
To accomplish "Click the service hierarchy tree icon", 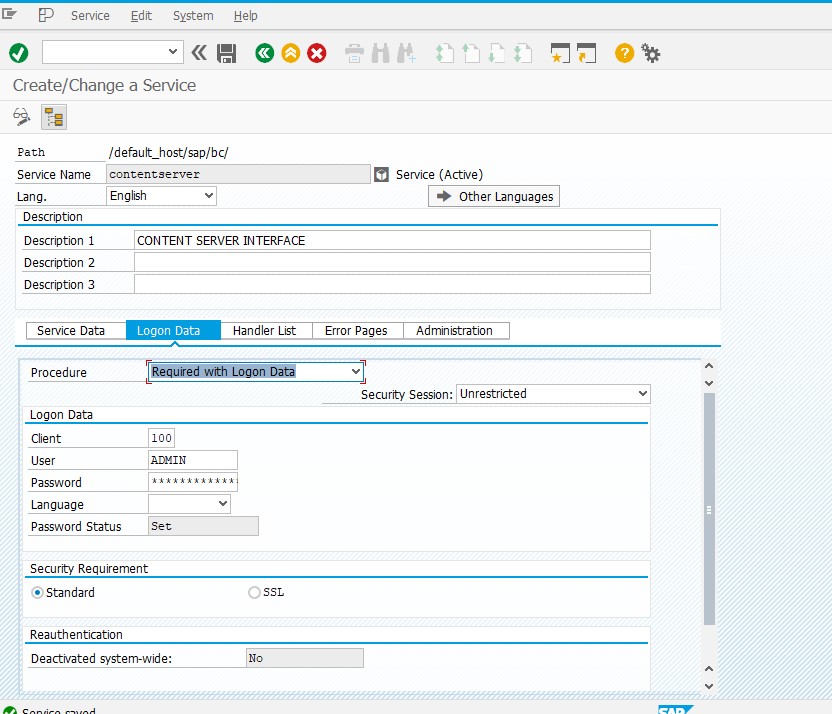I will pos(54,117).
